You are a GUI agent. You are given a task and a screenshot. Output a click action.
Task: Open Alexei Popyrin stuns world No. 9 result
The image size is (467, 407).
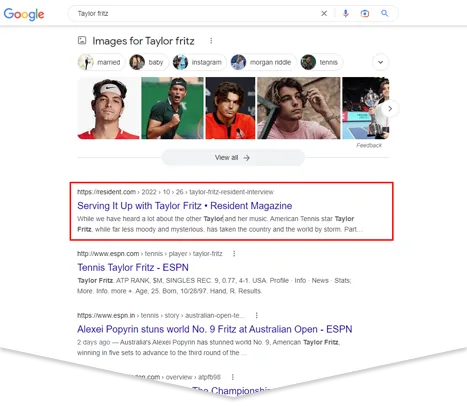point(215,329)
